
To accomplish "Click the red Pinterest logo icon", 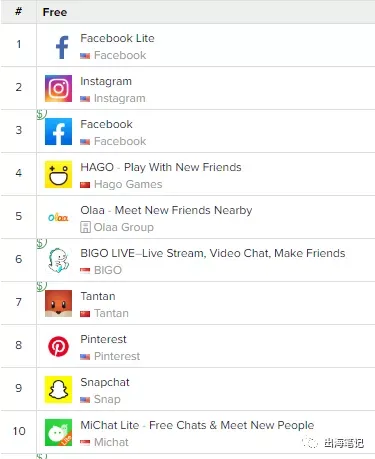I will pos(58,346).
